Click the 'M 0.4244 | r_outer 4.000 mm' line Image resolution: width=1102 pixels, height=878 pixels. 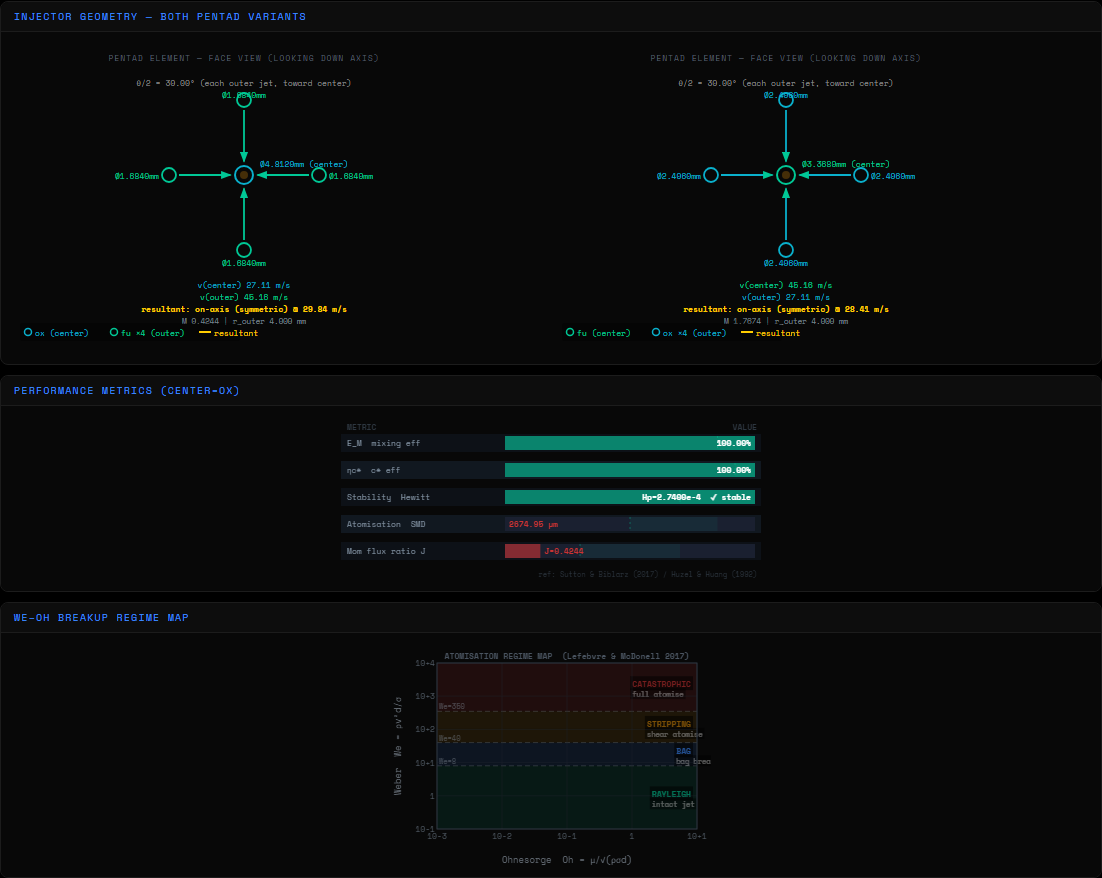click(x=244, y=321)
